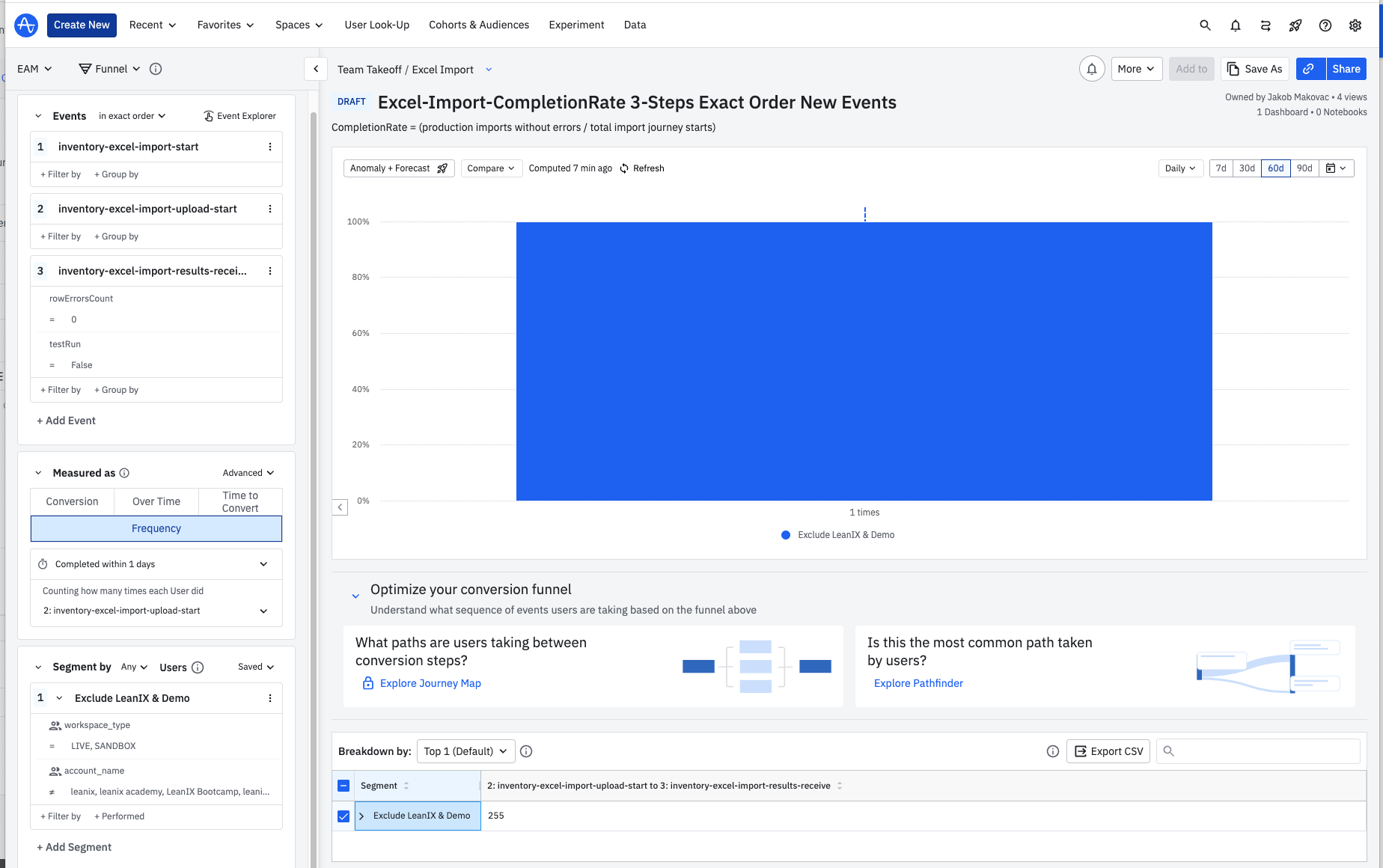Change the 'in exact order' dropdown

pyautogui.click(x=132, y=116)
